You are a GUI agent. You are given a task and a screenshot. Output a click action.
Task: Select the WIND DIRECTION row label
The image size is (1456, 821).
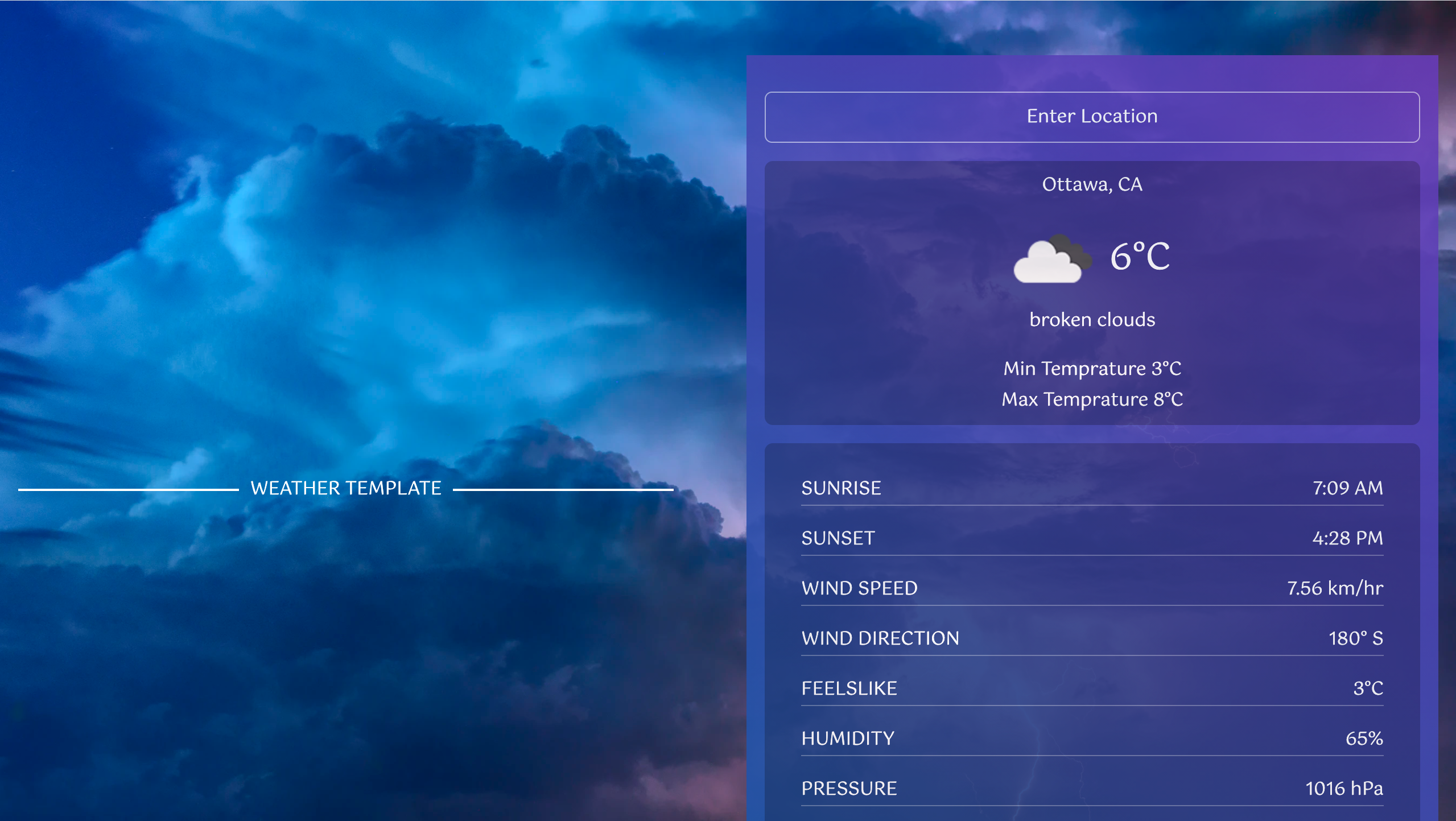pos(880,638)
